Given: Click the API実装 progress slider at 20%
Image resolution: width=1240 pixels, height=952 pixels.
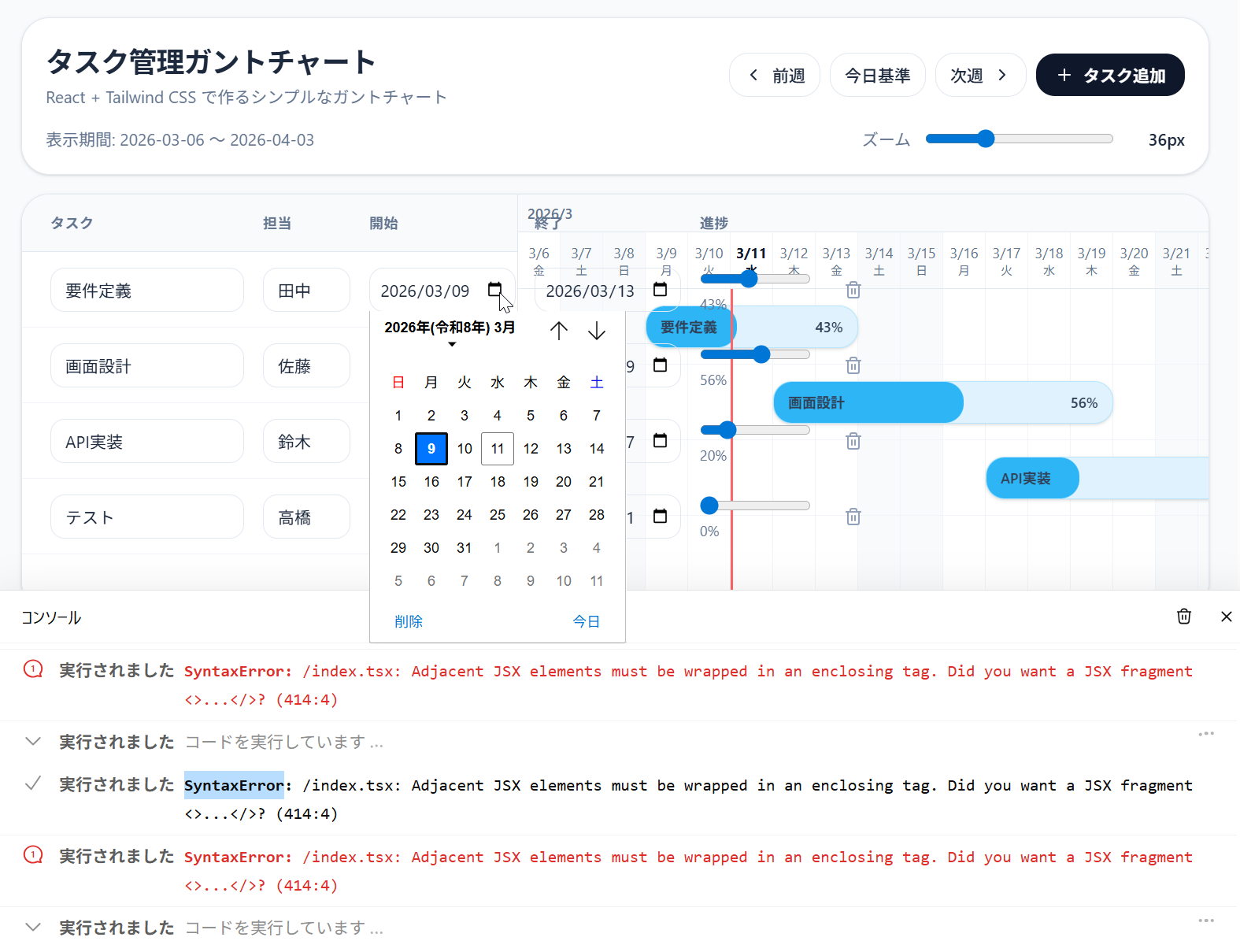Looking at the screenshot, I should point(755,430).
